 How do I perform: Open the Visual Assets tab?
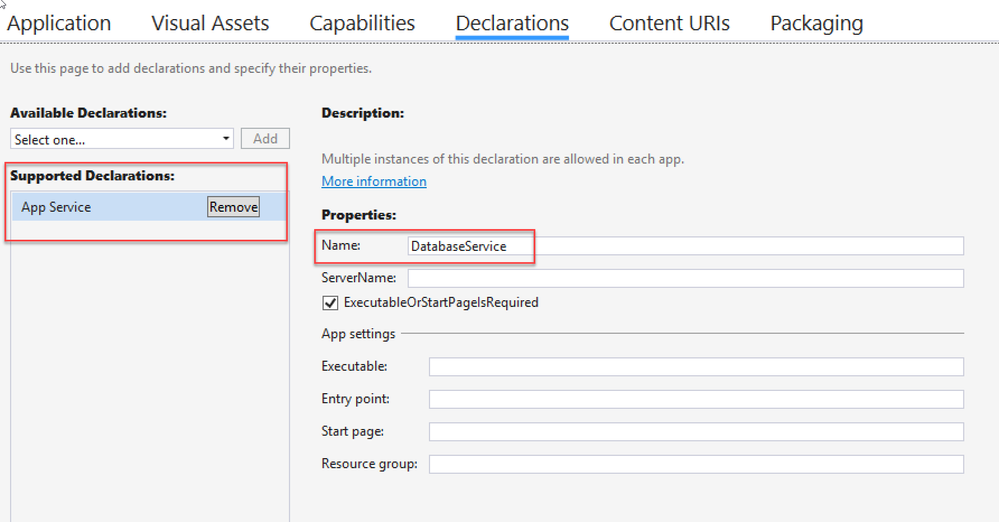point(210,23)
